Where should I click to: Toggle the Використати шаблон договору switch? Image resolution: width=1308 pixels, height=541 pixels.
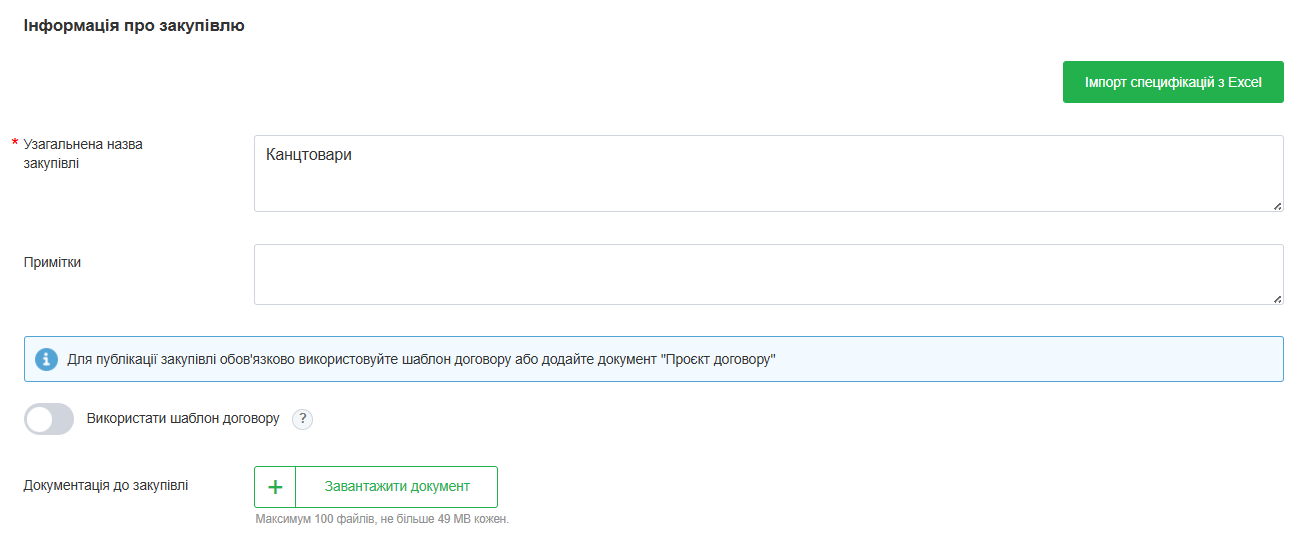(x=49, y=419)
